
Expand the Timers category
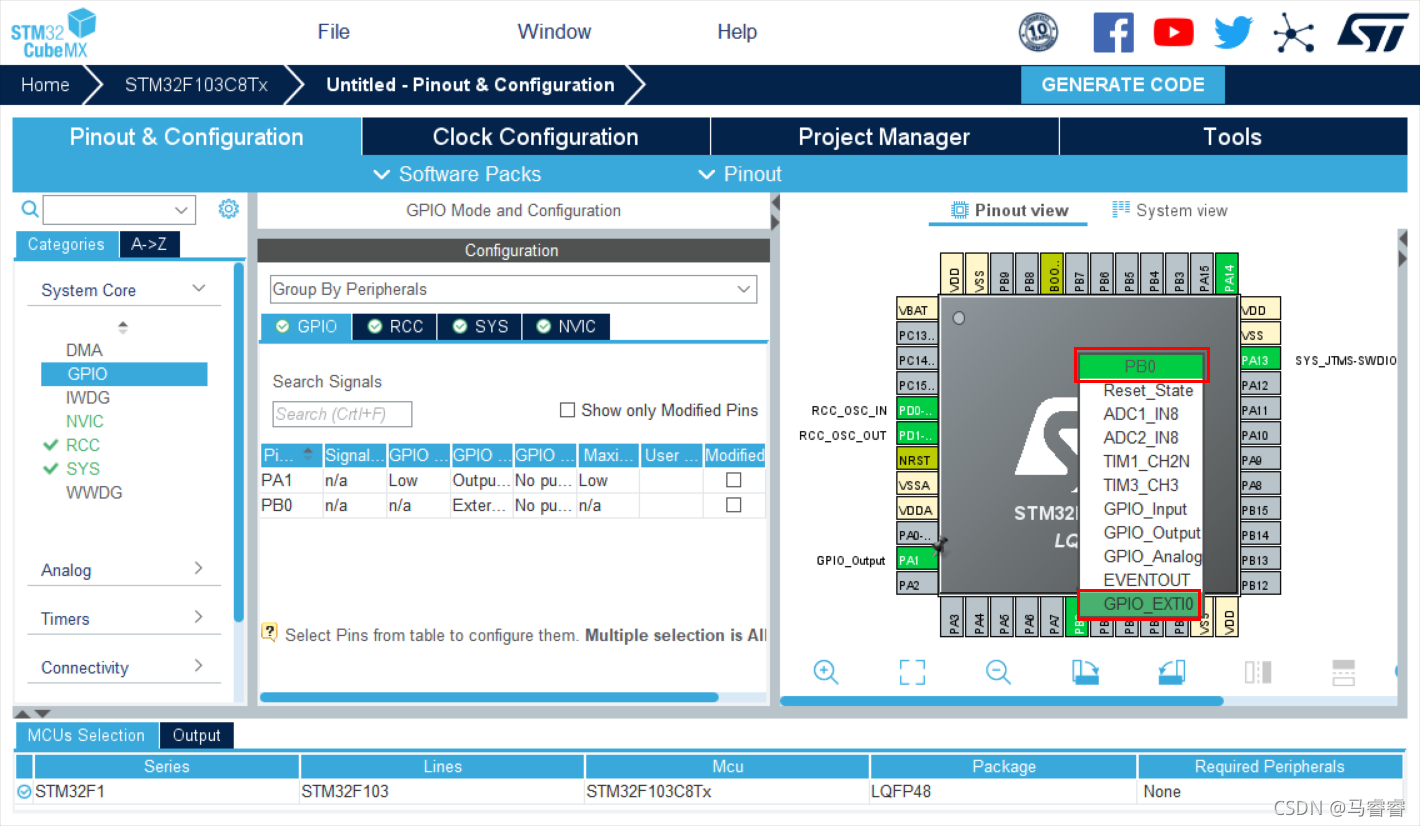click(199, 617)
